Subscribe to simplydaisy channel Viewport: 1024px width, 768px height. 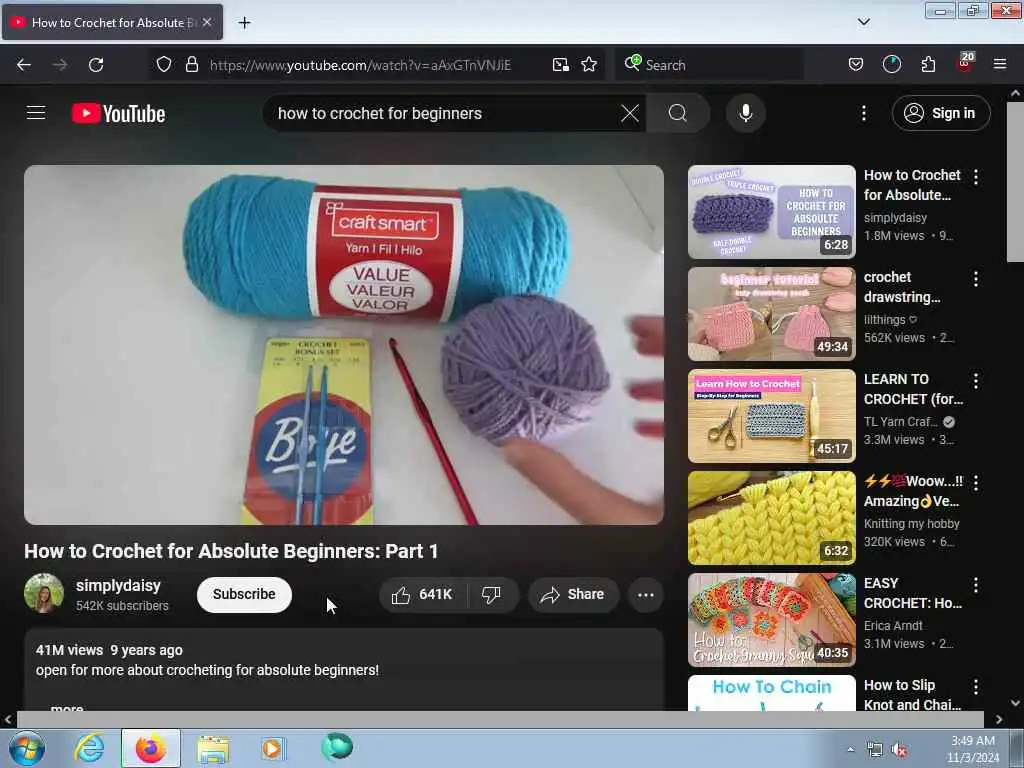(x=244, y=594)
